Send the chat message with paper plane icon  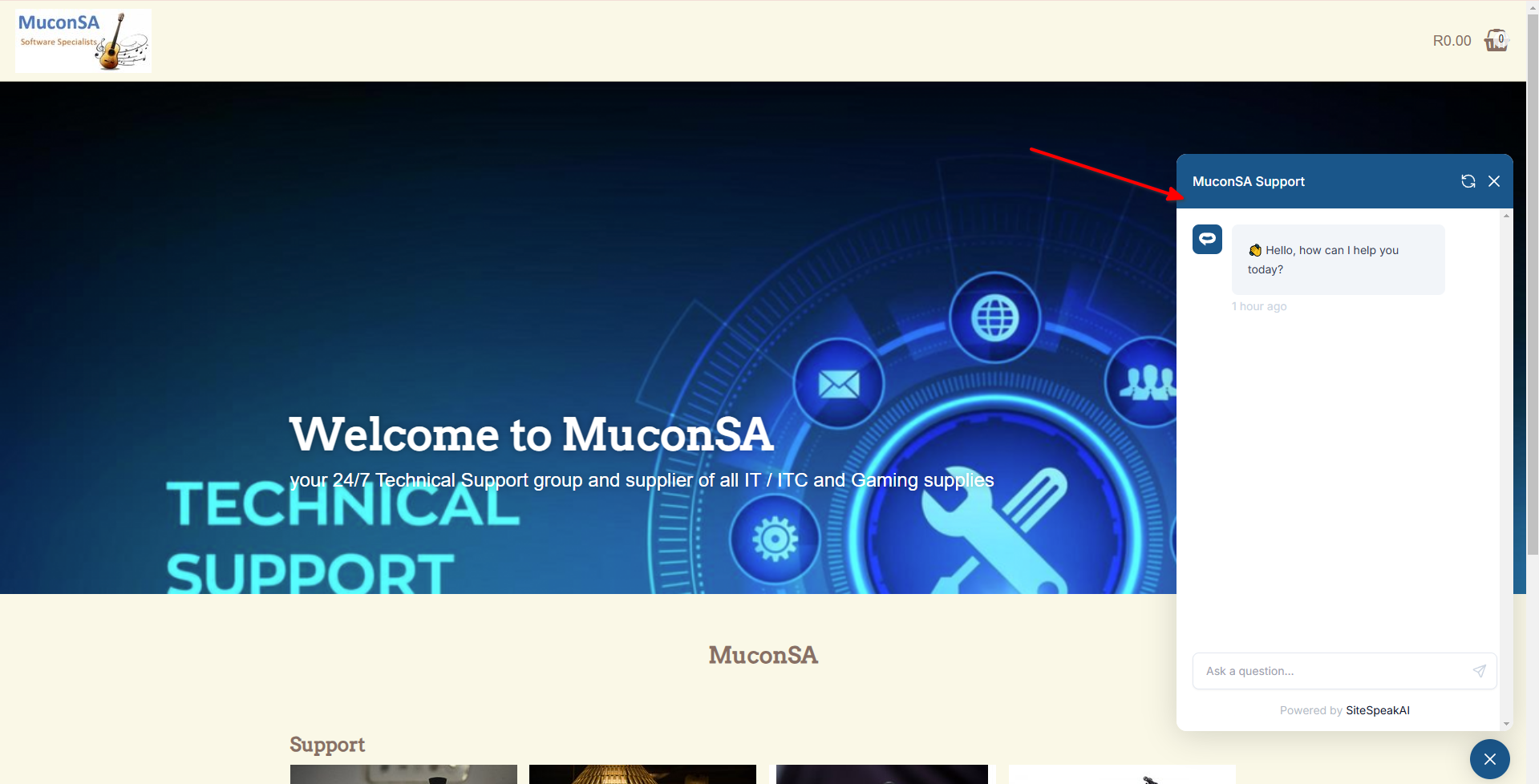[x=1480, y=671]
